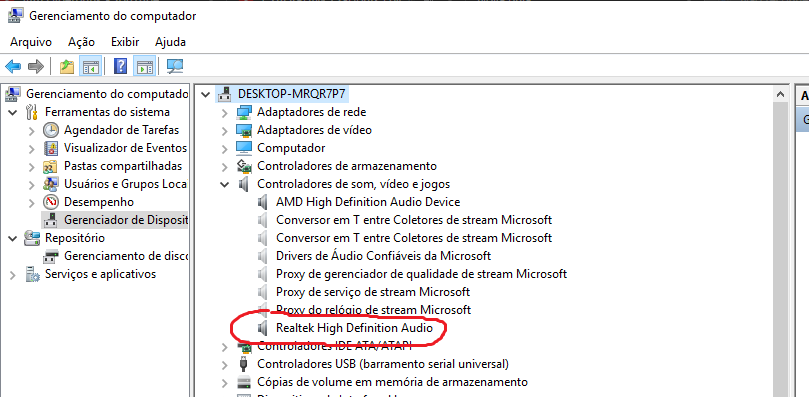Click the Forward arrow toolbar icon

point(36,66)
